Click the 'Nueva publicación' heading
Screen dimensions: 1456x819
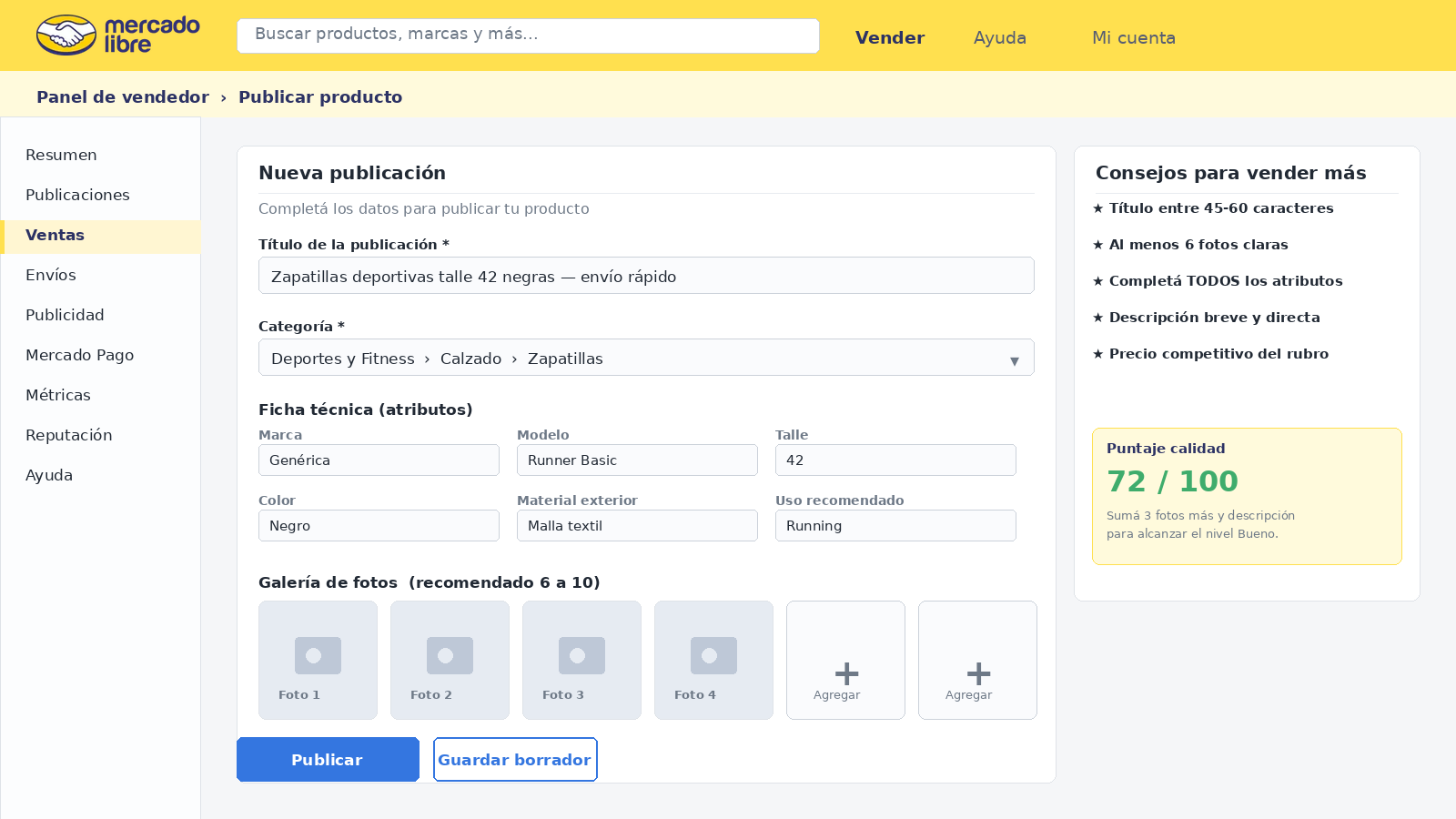pyautogui.click(x=352, y=172)
